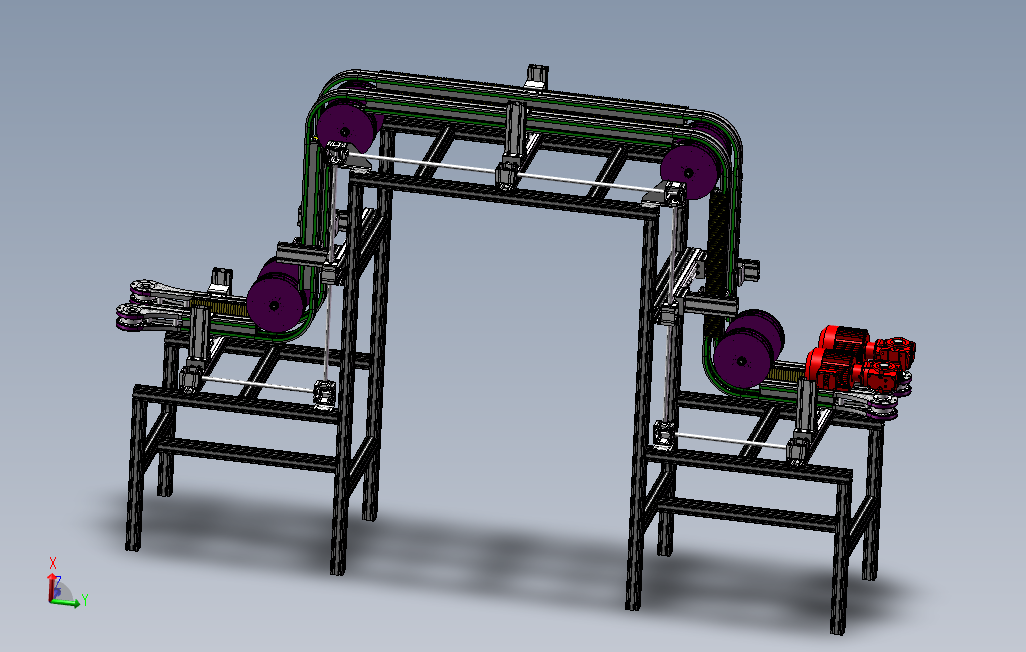Select the white shaft on the left lower table
The height and width of the screenshot is (652, 1026).
click(258, 384)
